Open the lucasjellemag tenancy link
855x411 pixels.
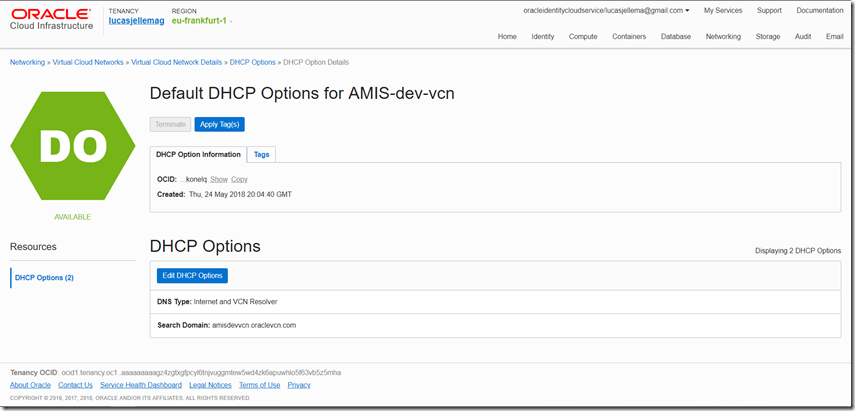(135, 21)
